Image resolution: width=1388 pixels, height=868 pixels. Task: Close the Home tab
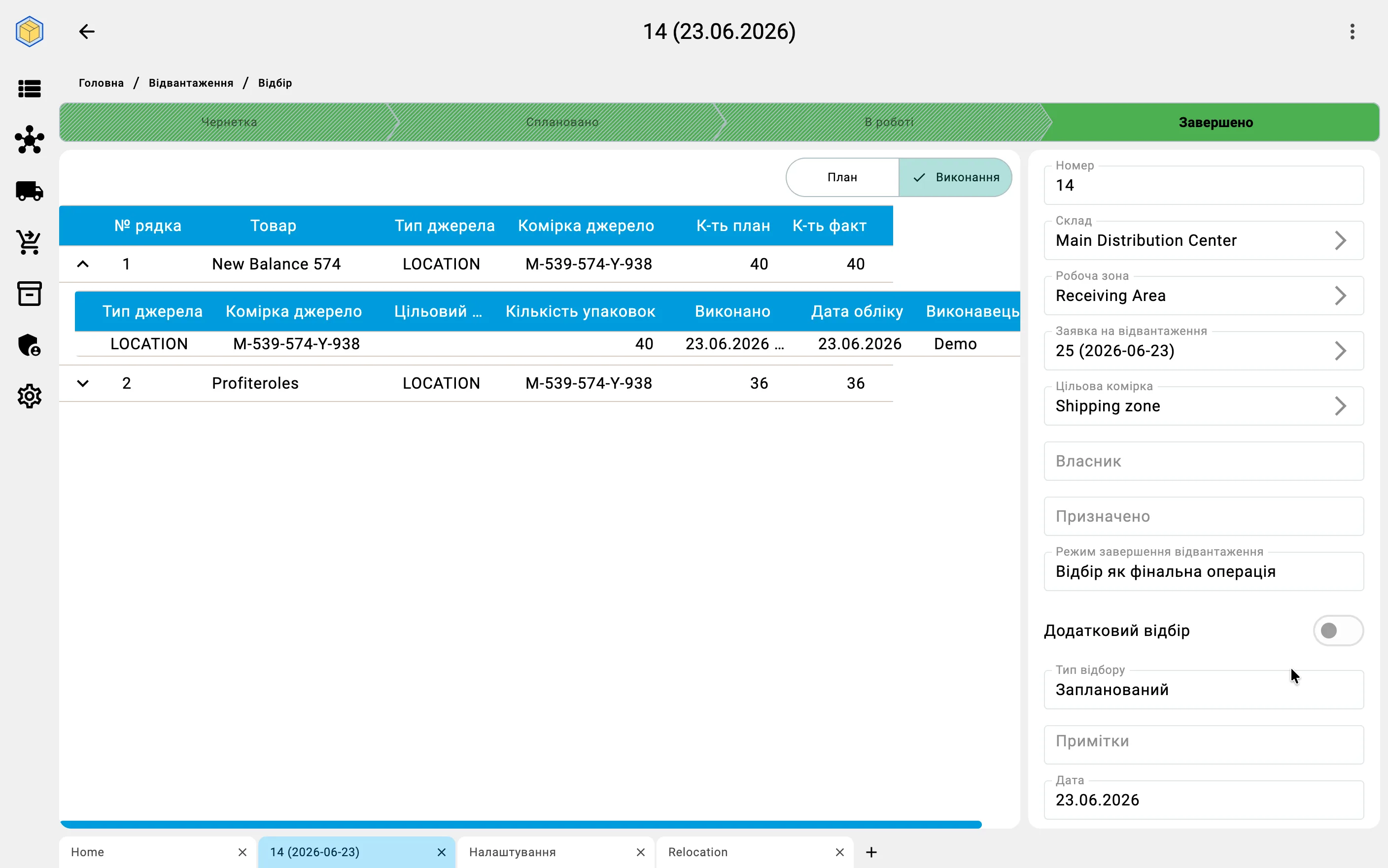pos(243,852)
